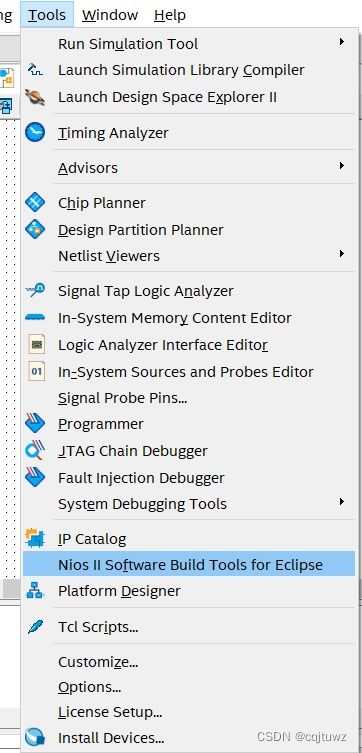Expand the System Debugging Tools submenu arrow
The height and width of the screenshot is (753, 362).
click(341, 502)
